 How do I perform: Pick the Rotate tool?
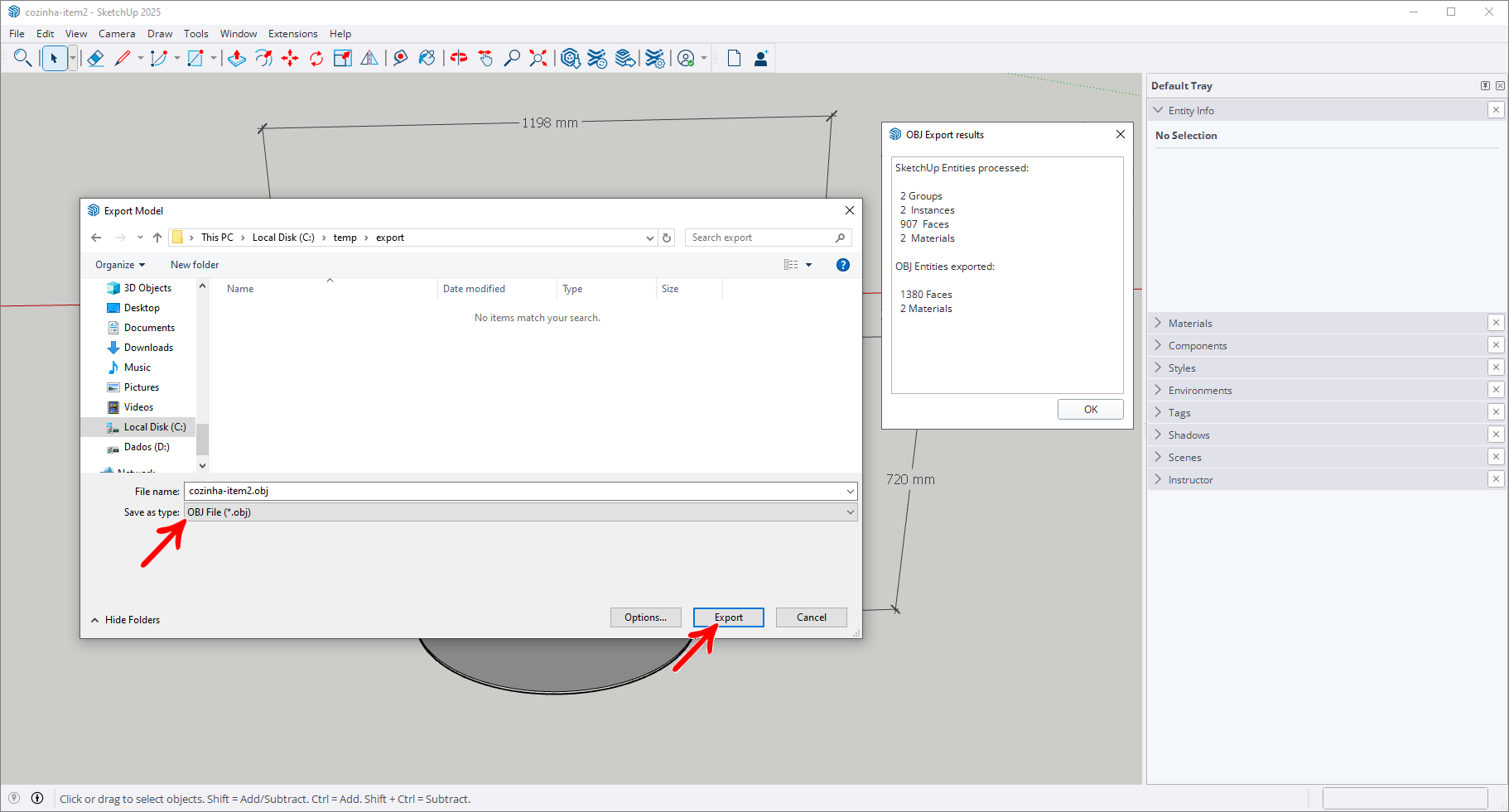coord(316,58)
